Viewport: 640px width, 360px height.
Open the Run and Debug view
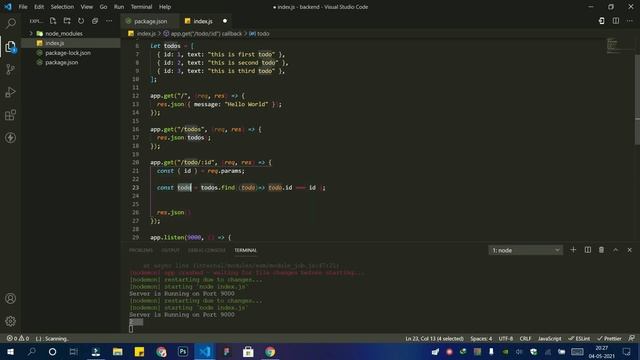[x=11, y=92]
